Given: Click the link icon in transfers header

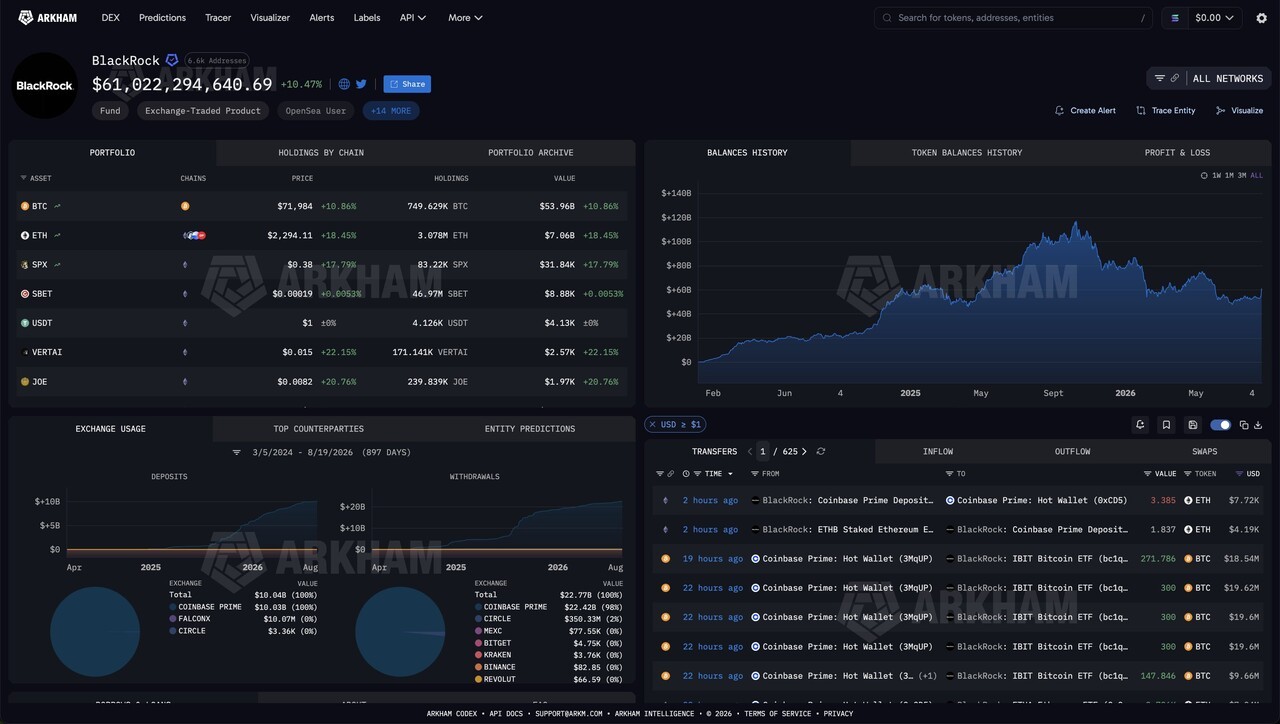Looking at the screenshot, I should tap(671, 474).
